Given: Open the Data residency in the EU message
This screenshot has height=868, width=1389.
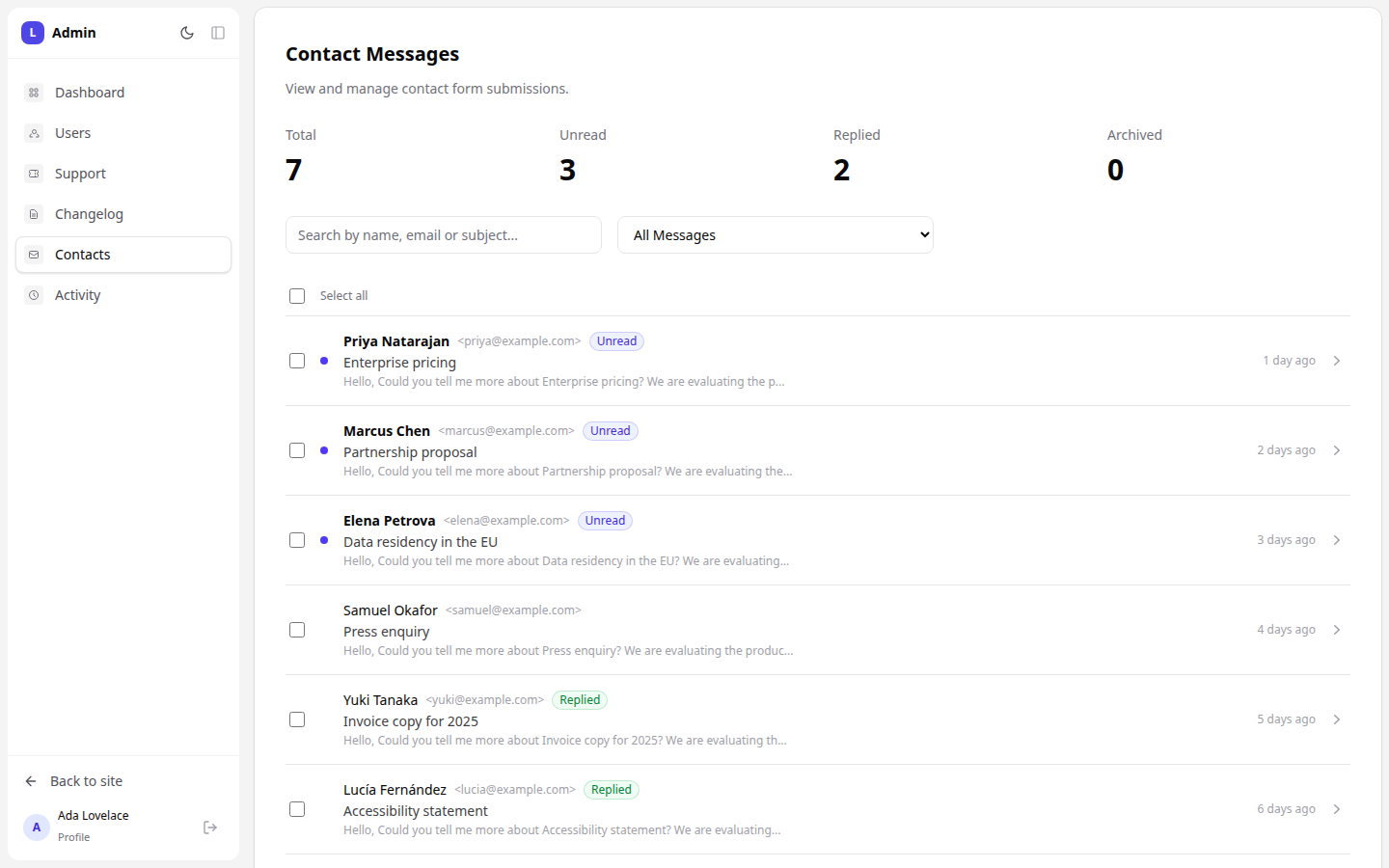Looking at the screenshot, I should [x=421, y=542].
